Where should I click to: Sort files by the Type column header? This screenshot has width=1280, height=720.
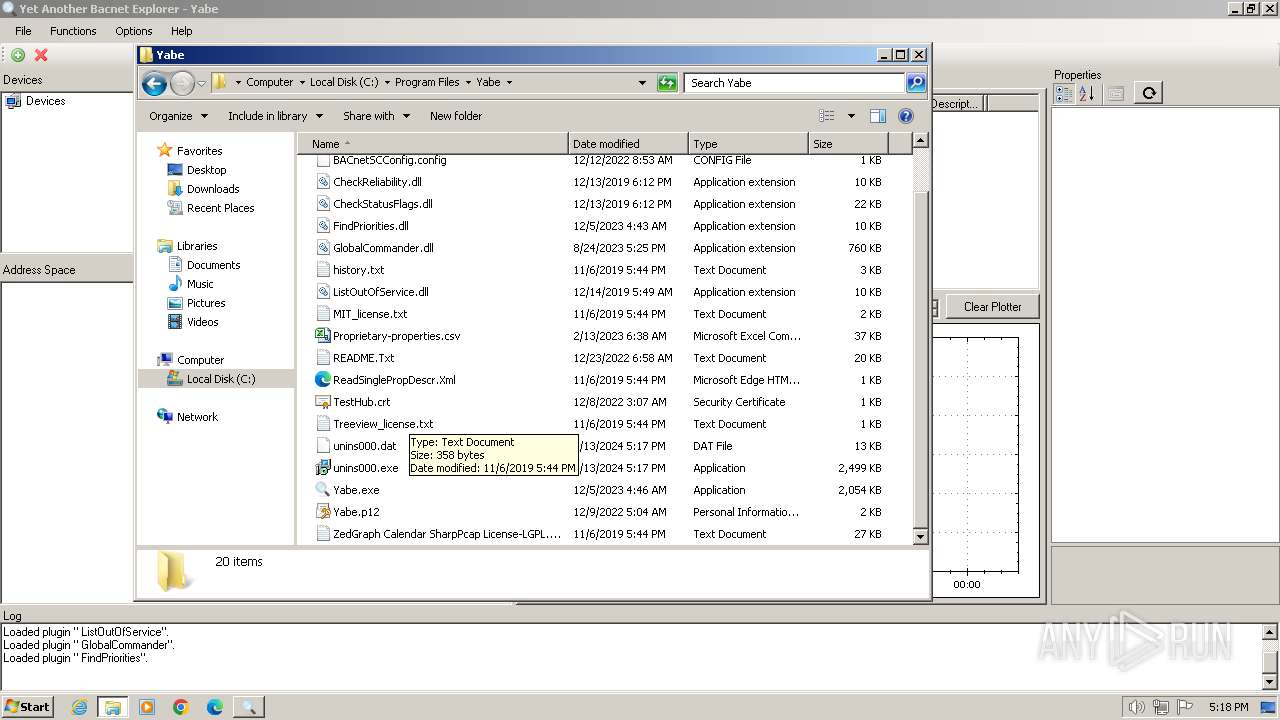(748, 144)
